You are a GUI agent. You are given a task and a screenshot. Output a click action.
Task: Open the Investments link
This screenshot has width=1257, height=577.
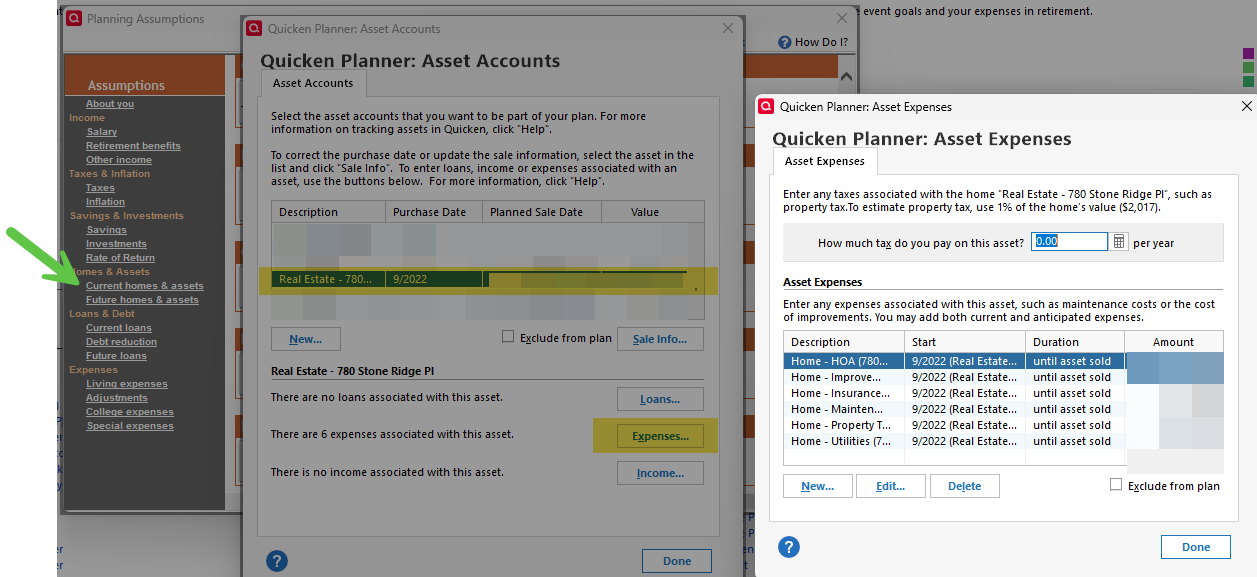(x=116, y=244)
